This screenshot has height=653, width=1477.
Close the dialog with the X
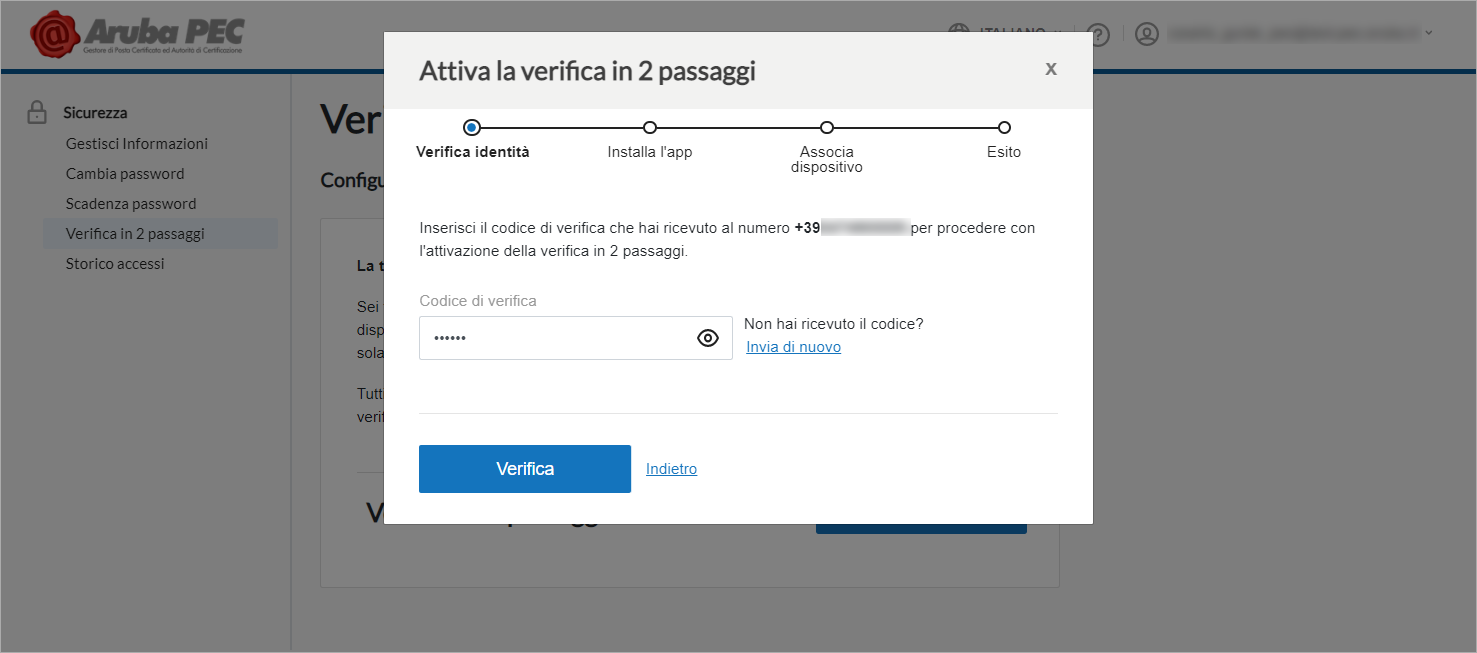[1051, 68]
